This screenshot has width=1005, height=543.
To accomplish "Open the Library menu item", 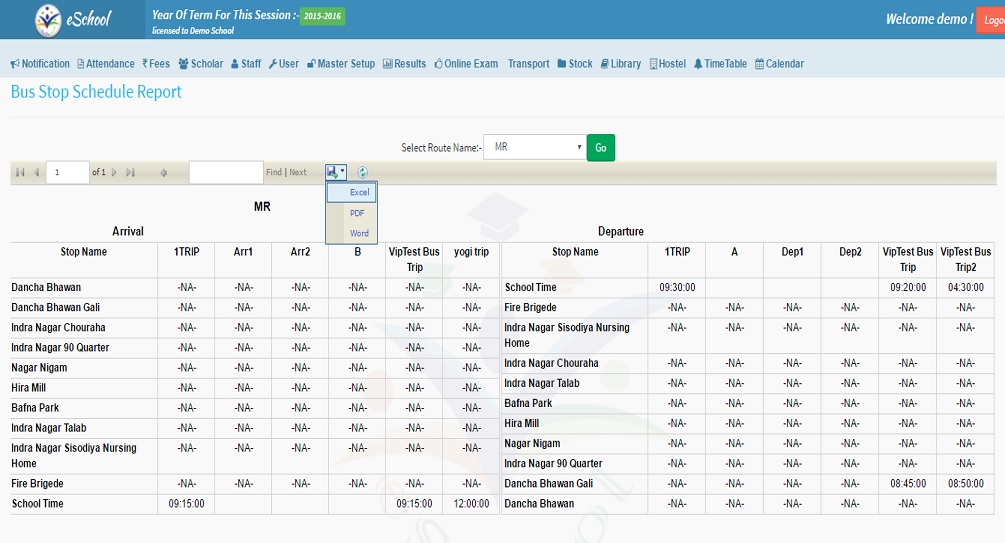I will click(621, 64).
